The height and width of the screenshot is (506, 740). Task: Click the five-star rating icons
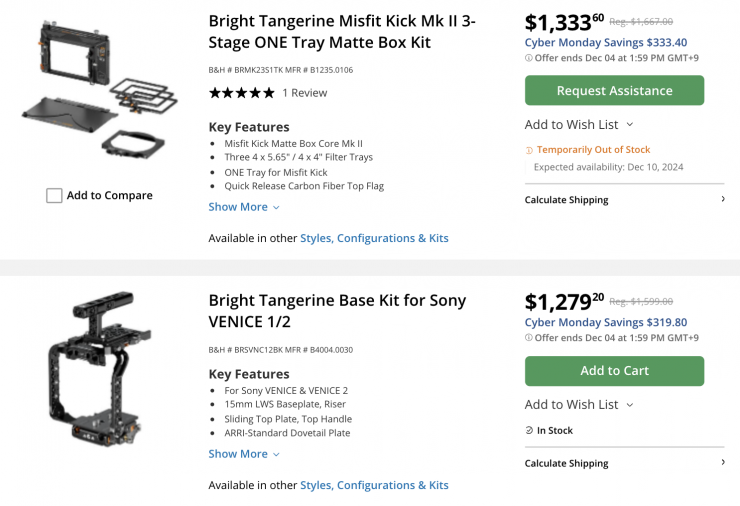pos(241,93)
